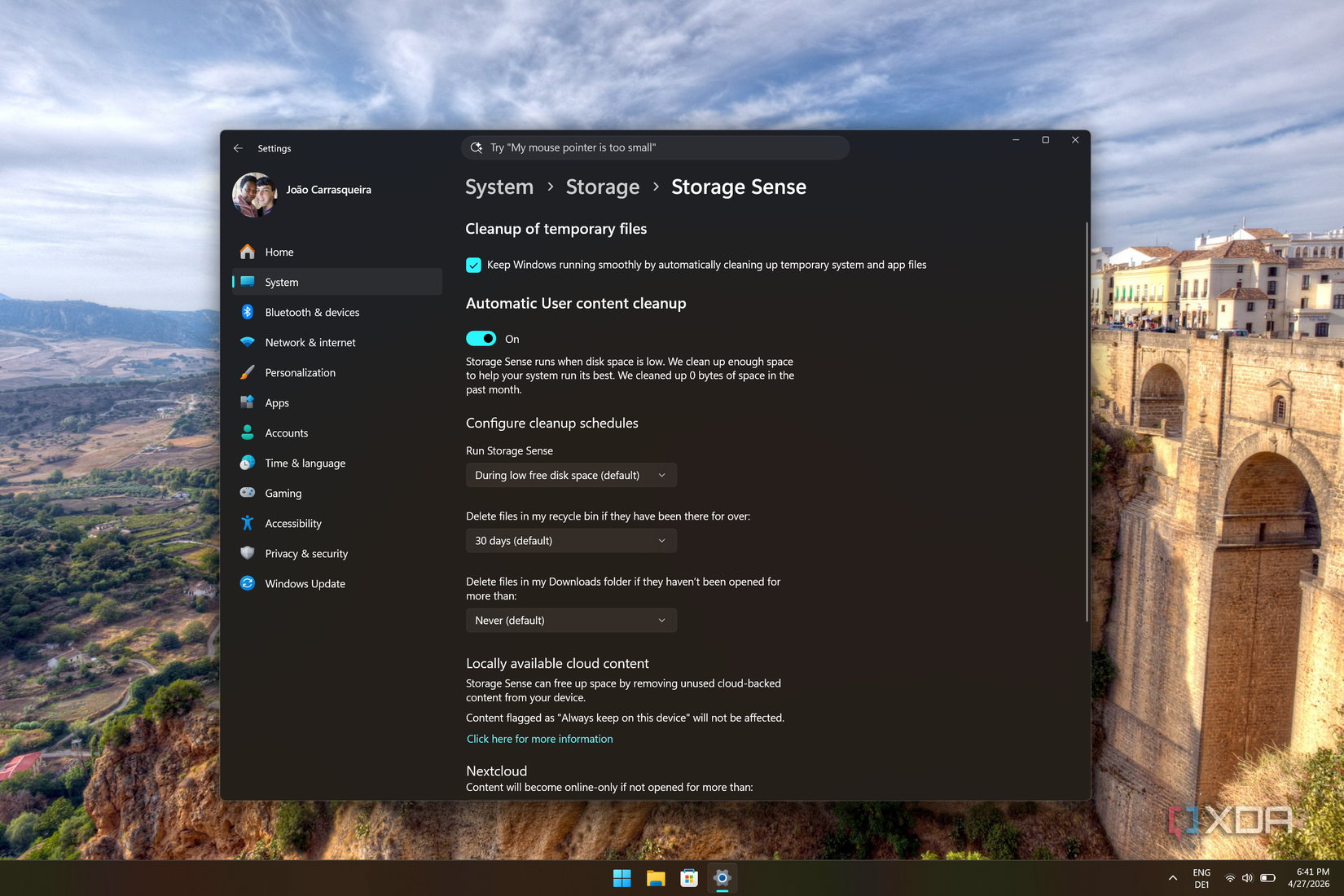Image resolution: width=1344 pixels, height=896 pixels.
Task: Open Bluetooth & devices via its icon
Action: tap(248, 312)
